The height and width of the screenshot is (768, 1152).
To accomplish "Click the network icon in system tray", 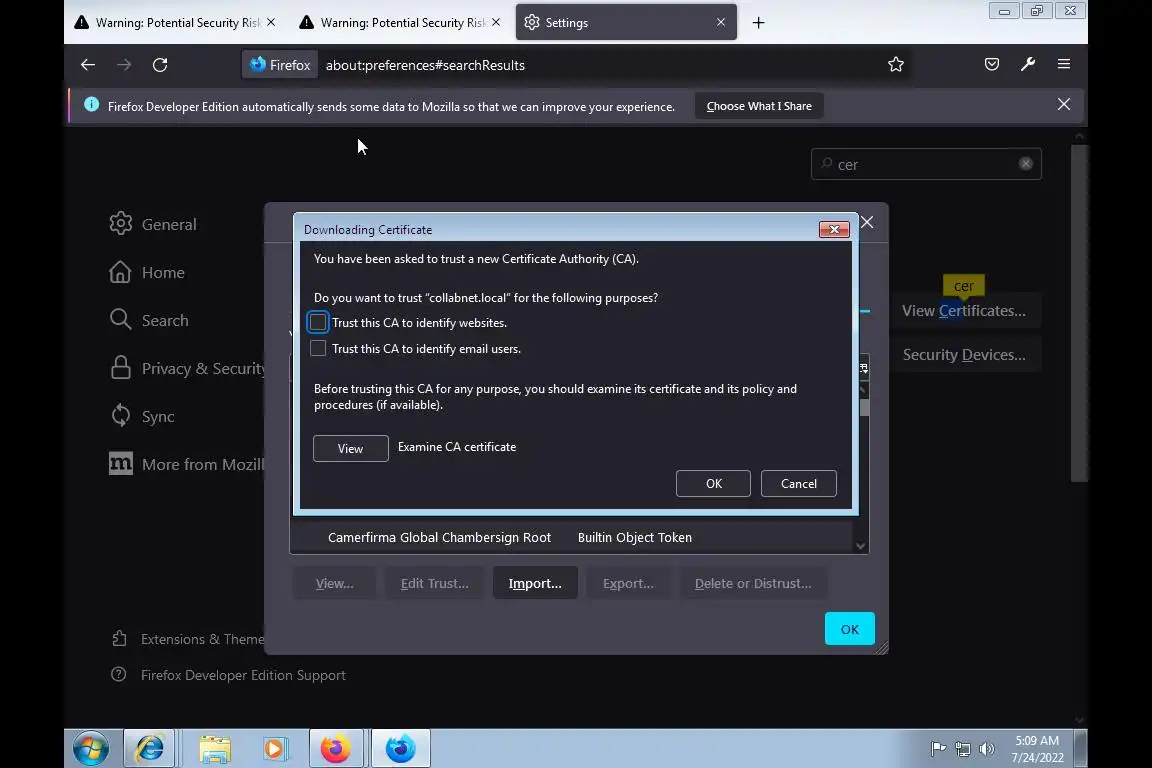I will 962,749.
